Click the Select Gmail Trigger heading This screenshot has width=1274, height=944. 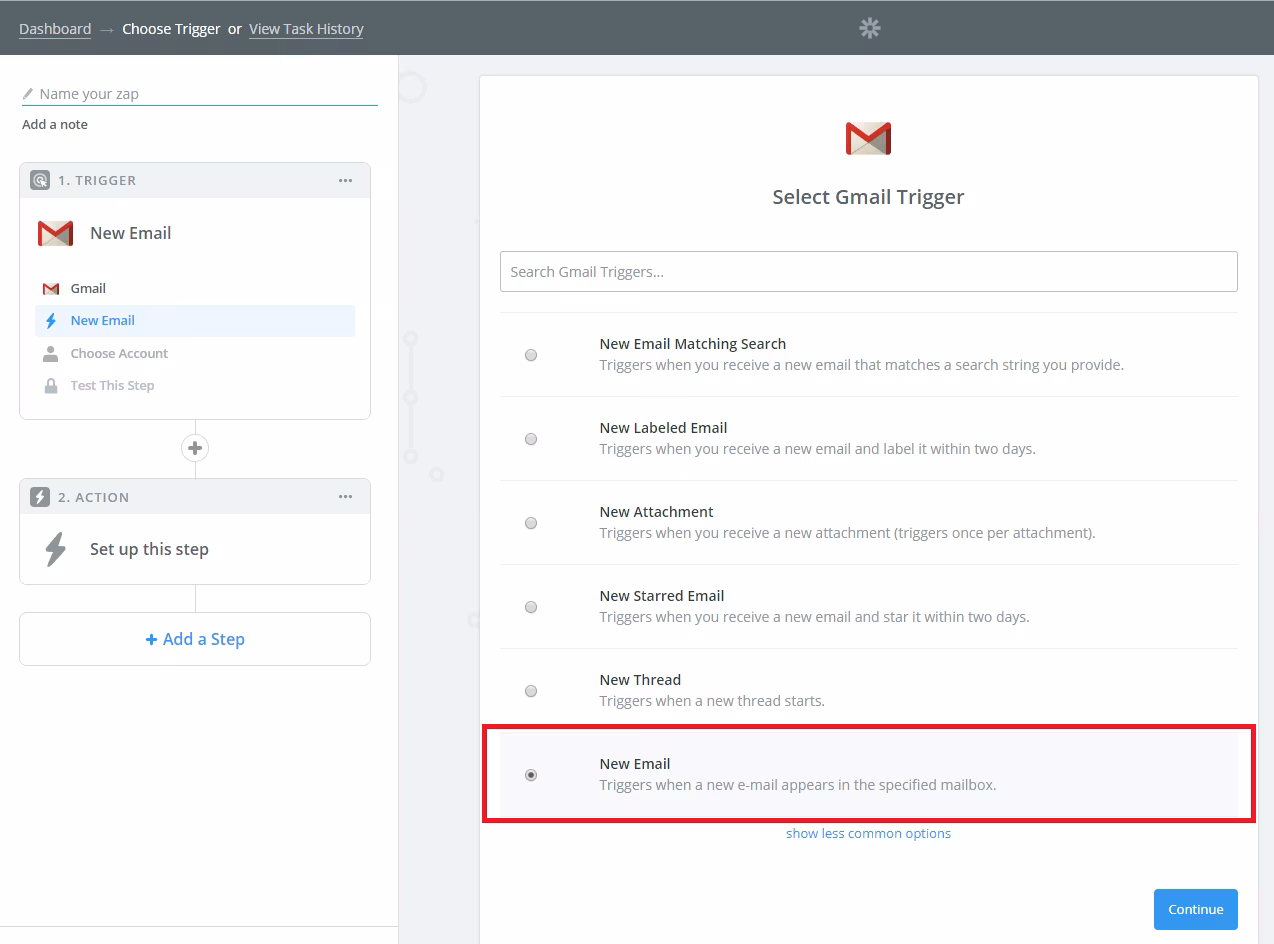(x=868, y=197)
